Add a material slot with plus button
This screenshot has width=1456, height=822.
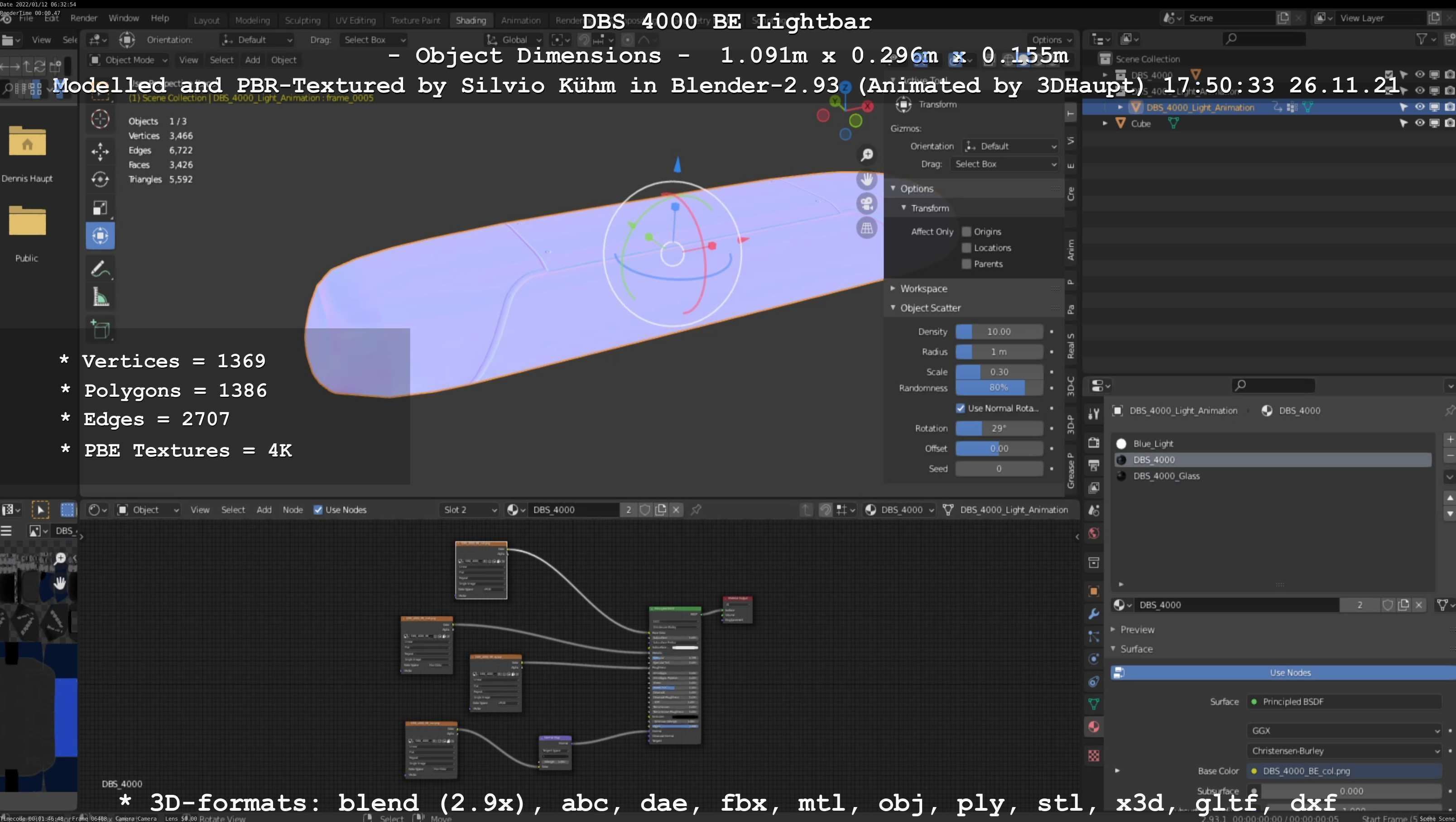1450,439
